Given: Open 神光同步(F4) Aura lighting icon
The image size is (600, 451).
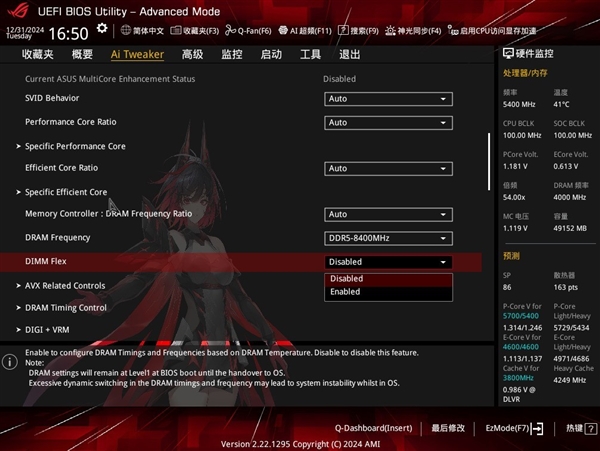Looking at the screenshot, I should click(390, 30).
